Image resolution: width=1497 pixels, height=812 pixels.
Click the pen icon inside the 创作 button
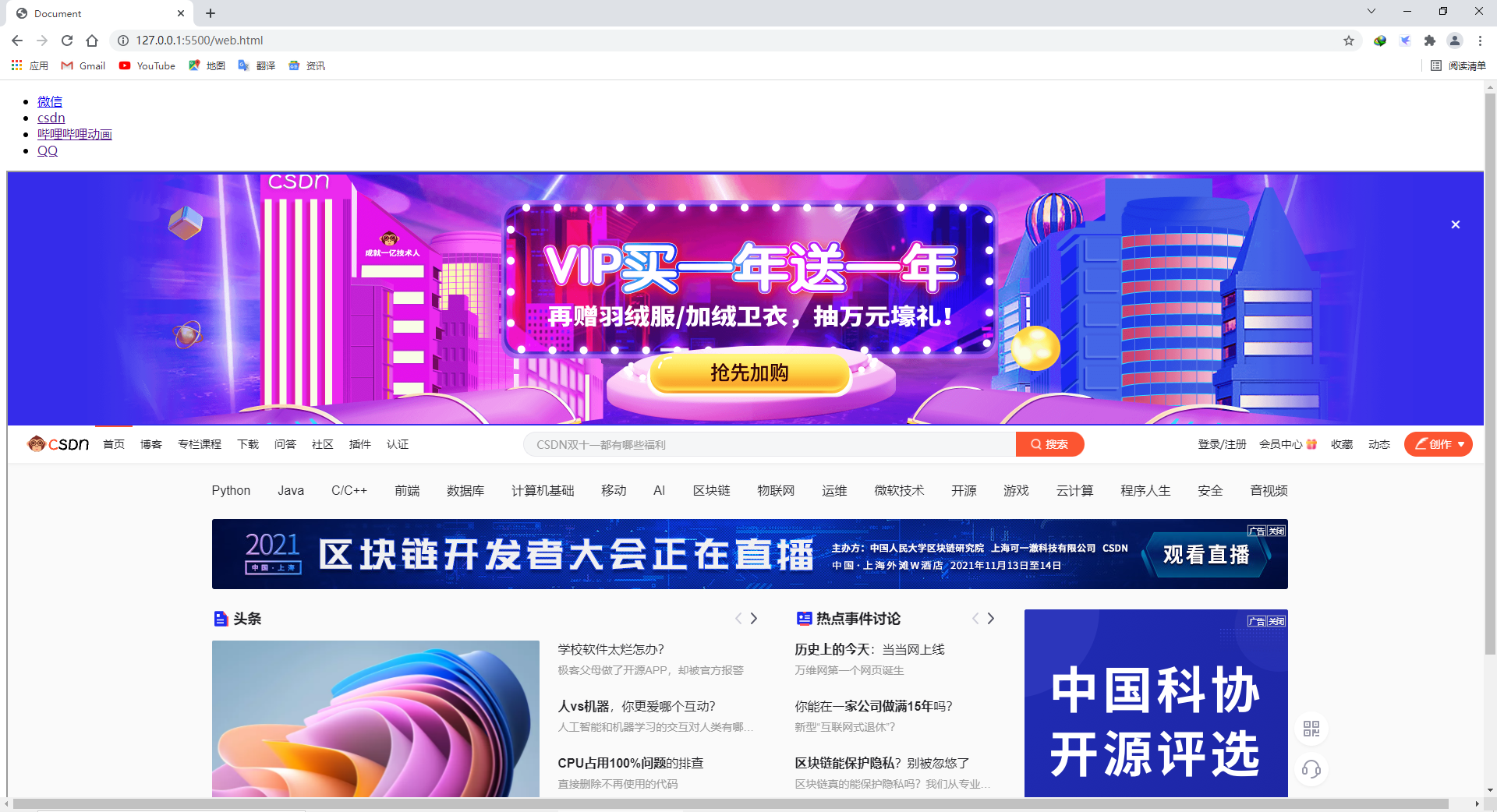click(x=1421, y=444)
